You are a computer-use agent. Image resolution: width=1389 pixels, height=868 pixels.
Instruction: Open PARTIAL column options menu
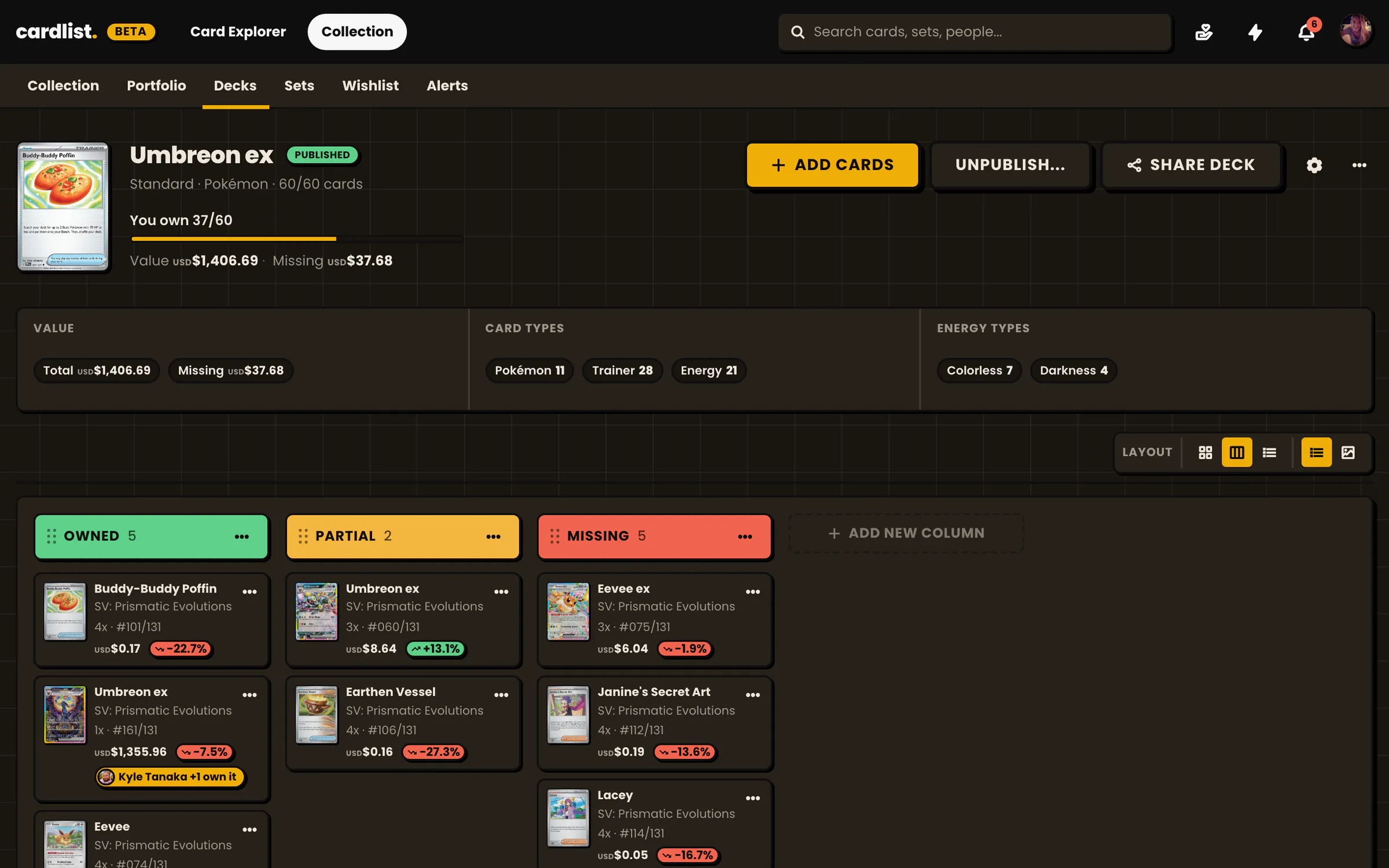pyautogui.click(x=494, y=537)
